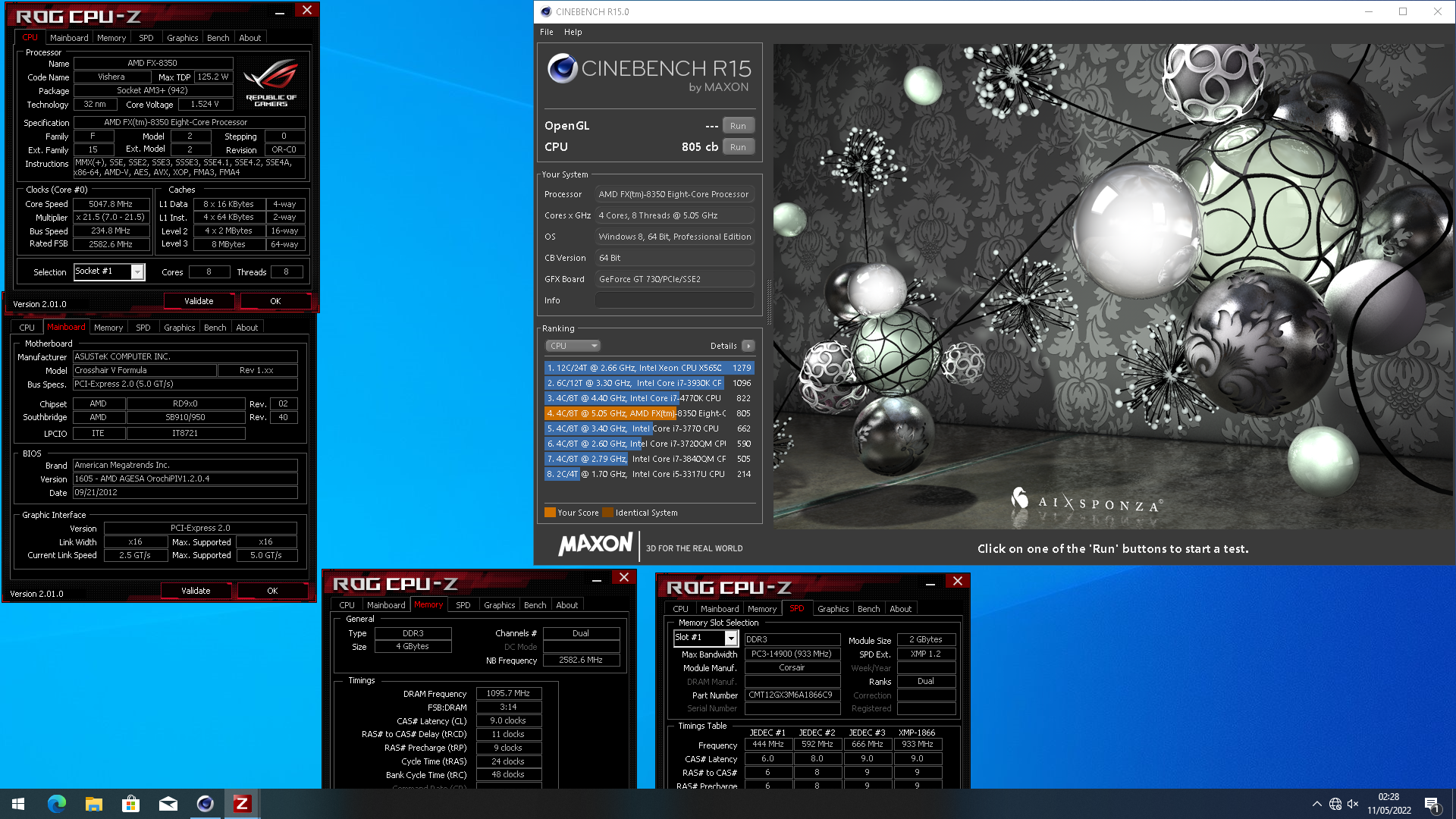Select the Core i7-4770K ranking row
The height and width of the screenshot is (819, 1456).
pyautogui.click(x=649, y=398)
